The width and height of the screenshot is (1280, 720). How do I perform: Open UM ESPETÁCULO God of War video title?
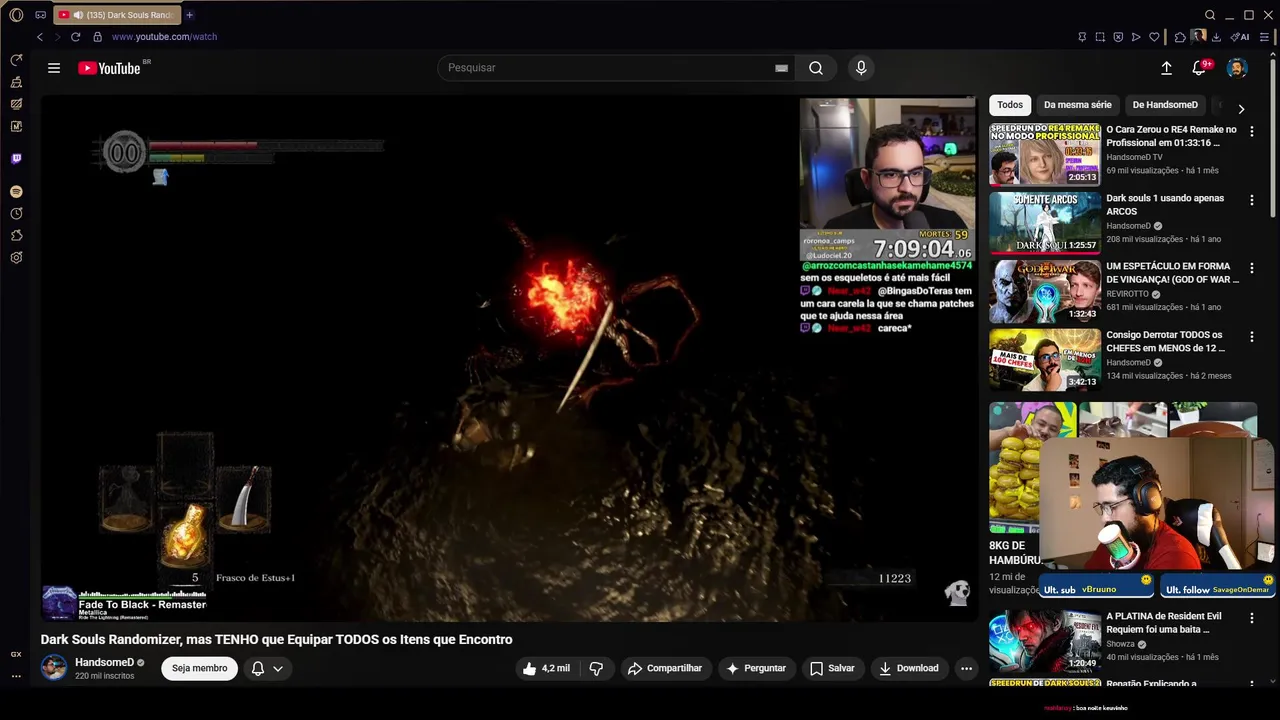[1172, 273]
